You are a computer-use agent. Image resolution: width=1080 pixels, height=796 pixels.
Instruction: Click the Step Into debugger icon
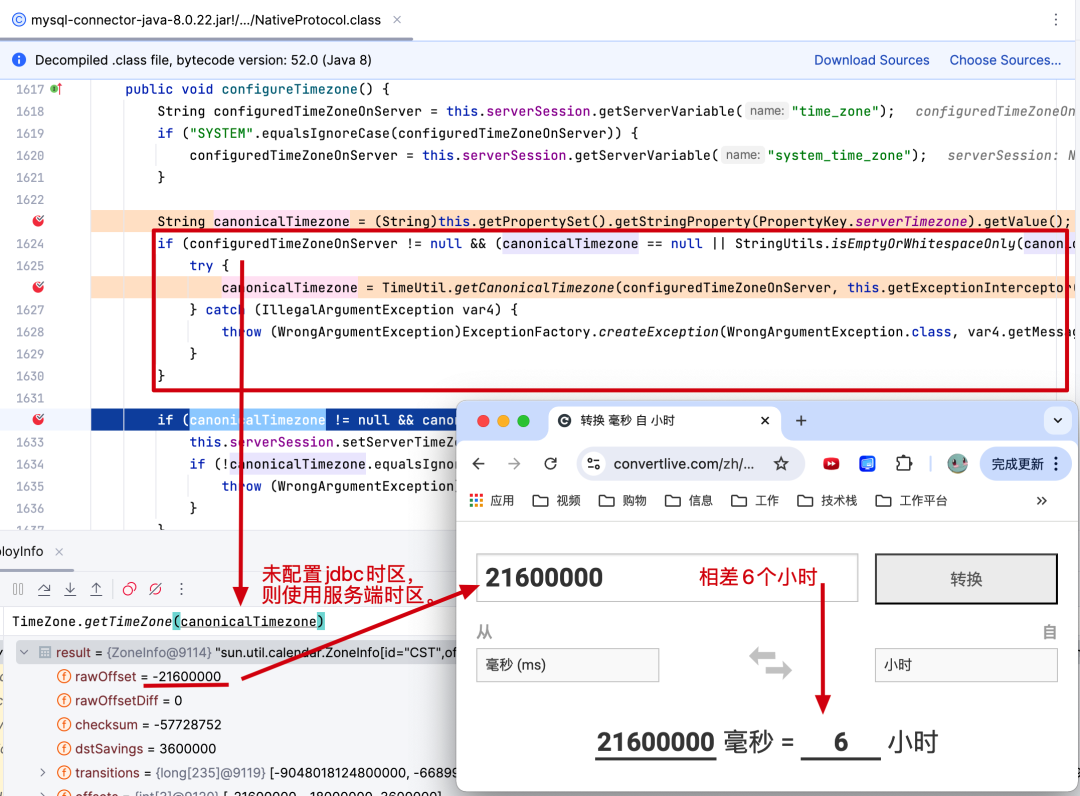70,589
